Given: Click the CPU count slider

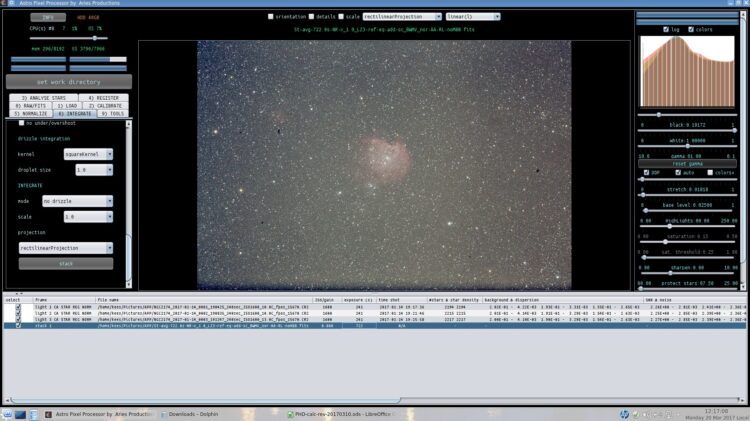Looking at the screenshot, I should 68,38.
